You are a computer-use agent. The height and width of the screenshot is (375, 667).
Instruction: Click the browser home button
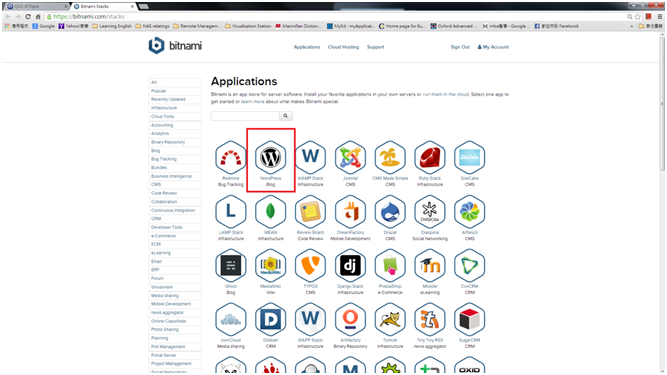point(38,17)
